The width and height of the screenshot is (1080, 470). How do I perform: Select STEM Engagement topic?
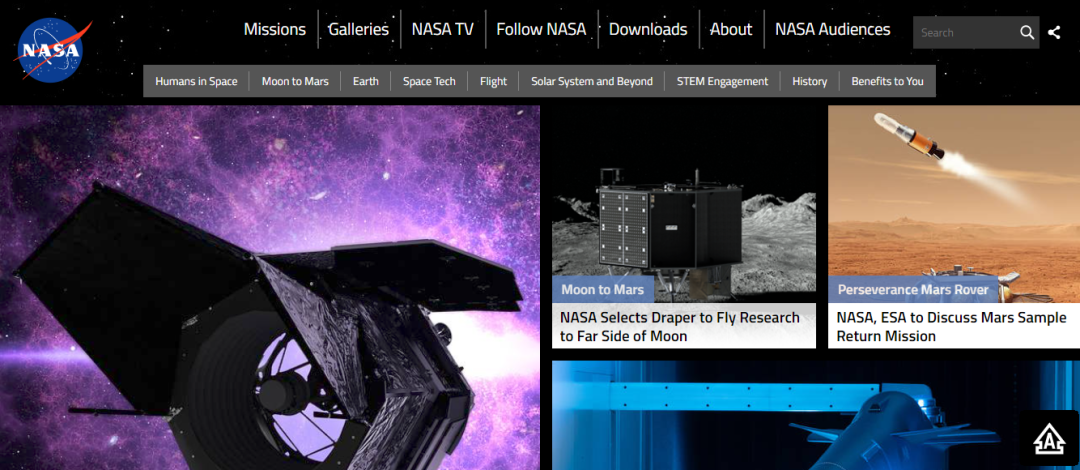[x=723, y=81]
